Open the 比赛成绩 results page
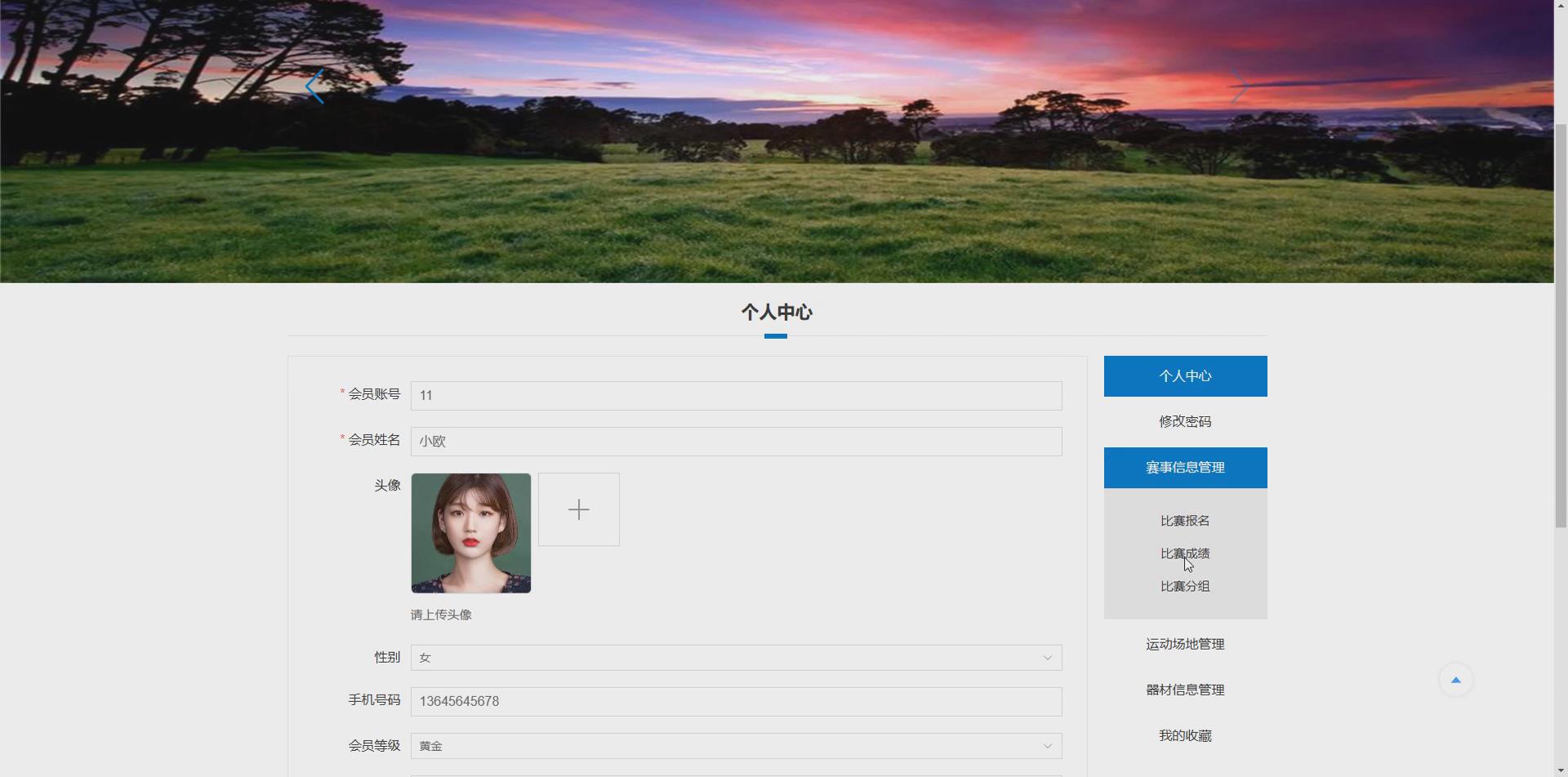The width and height of the screenshot is (1568, 777). click(1184, 553)
